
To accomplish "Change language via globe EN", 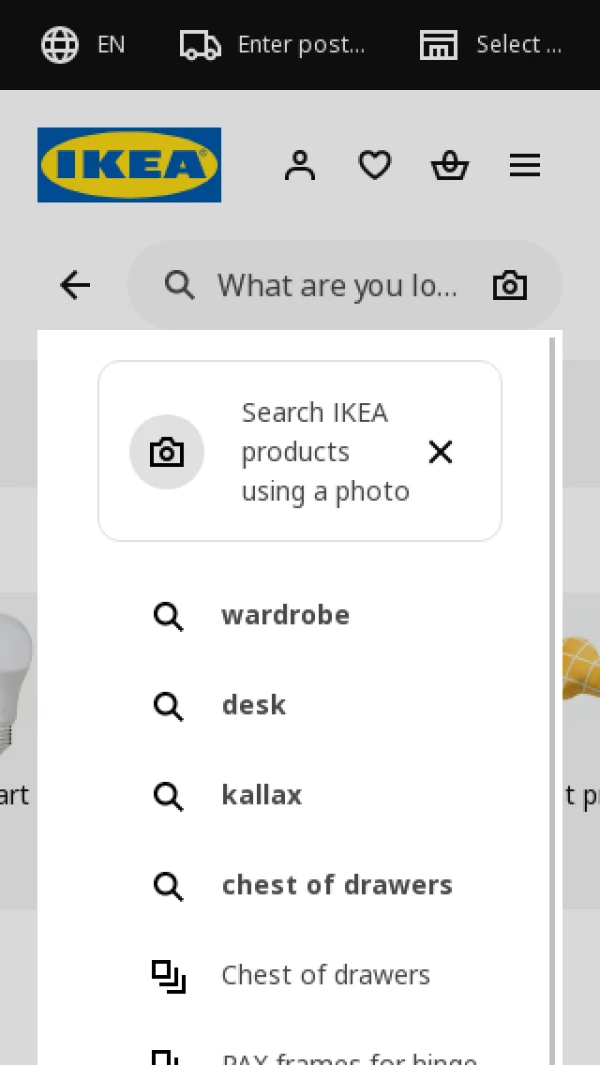I will (84, 45).
